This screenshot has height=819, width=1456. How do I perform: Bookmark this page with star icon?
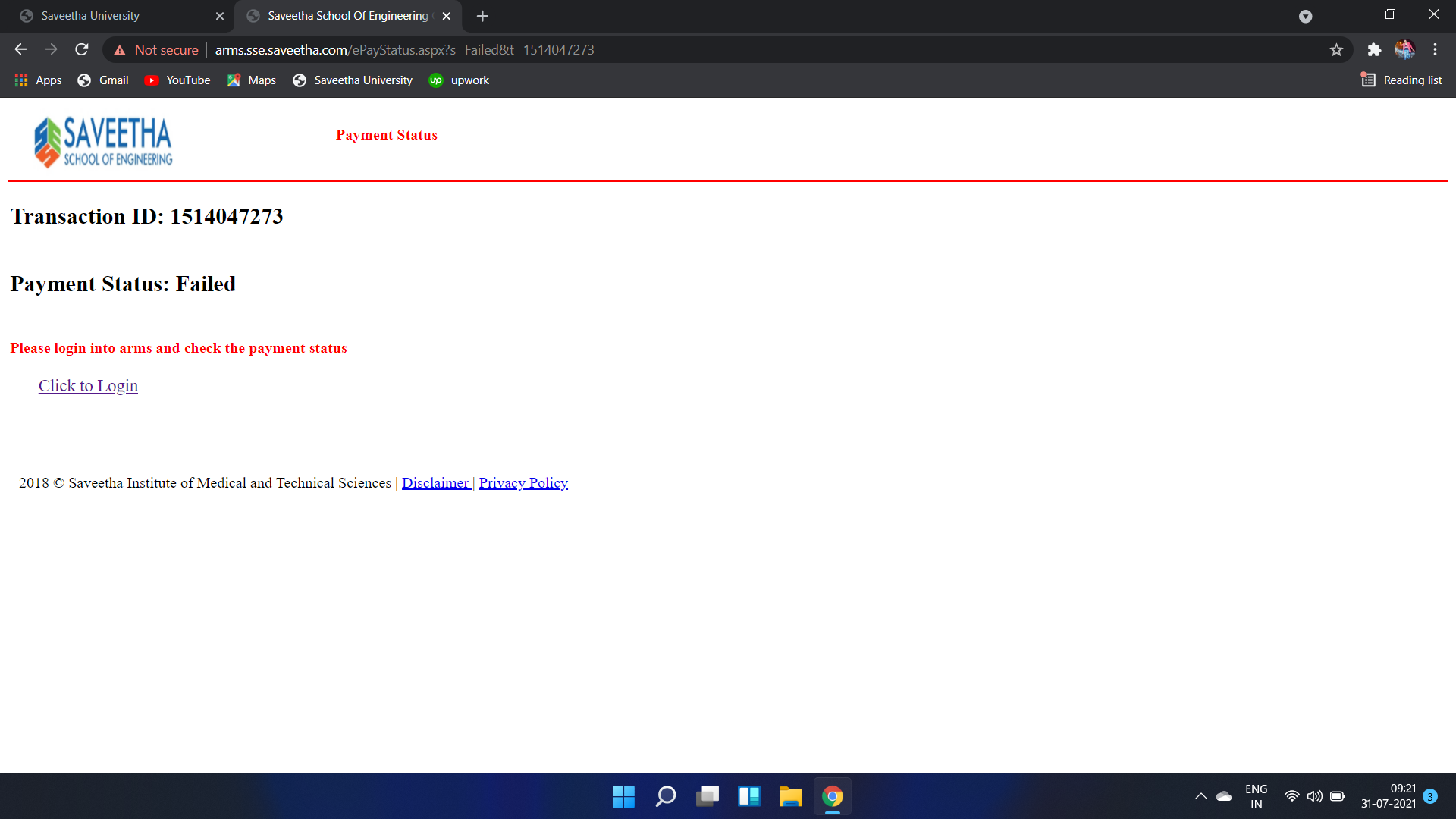pos(1336,50)
